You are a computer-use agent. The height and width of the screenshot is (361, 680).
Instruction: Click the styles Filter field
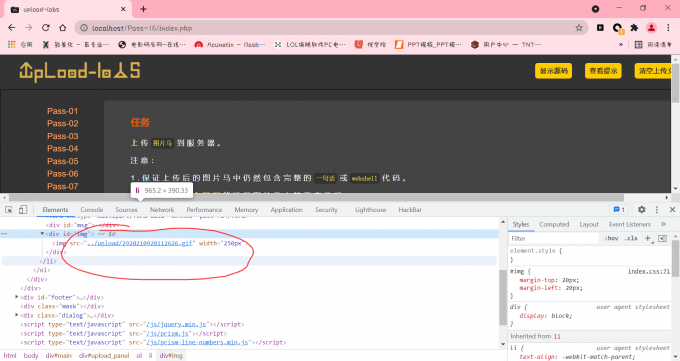click(554, 238)
